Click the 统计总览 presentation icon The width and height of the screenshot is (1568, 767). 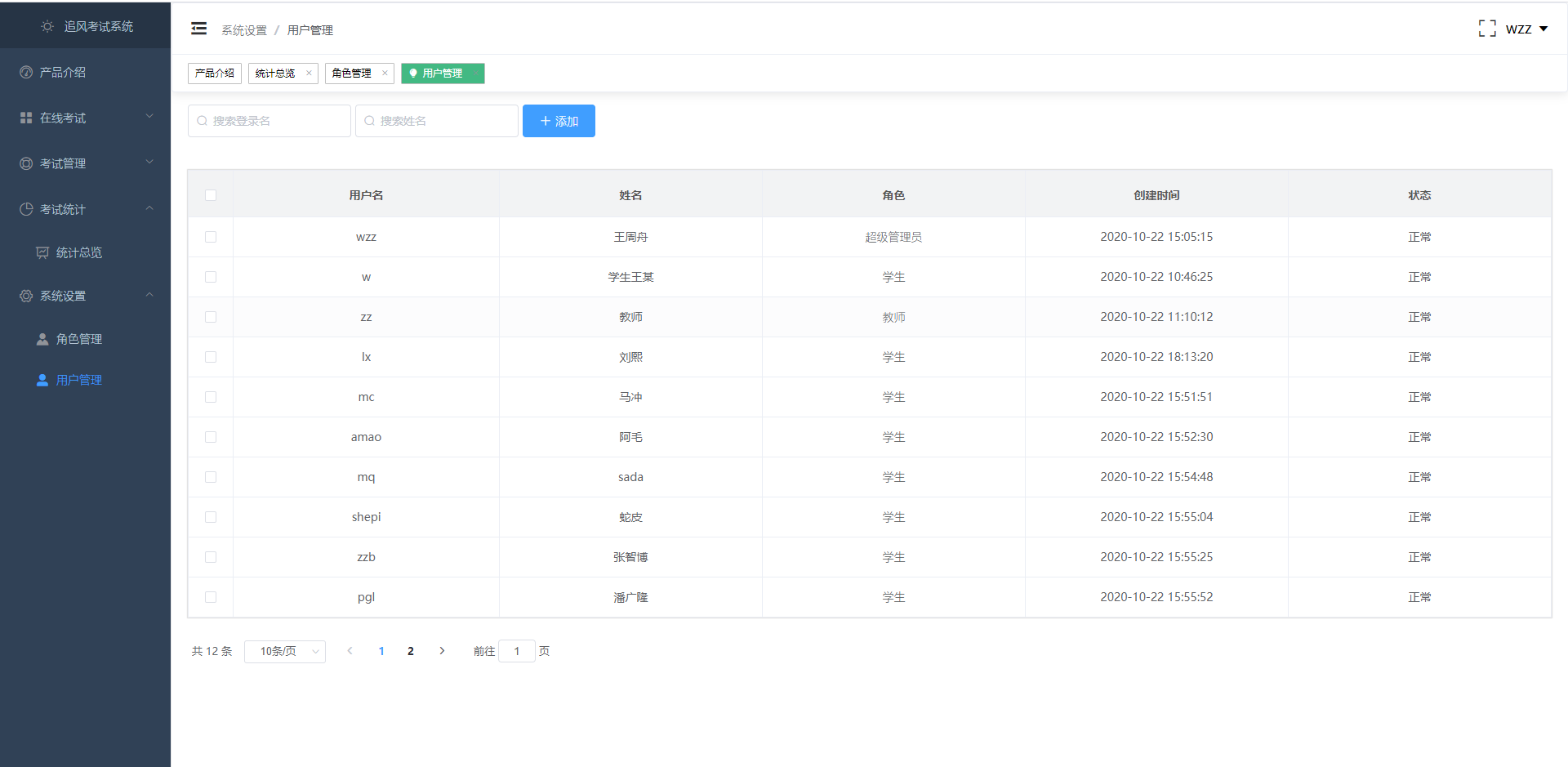(42, 252)
